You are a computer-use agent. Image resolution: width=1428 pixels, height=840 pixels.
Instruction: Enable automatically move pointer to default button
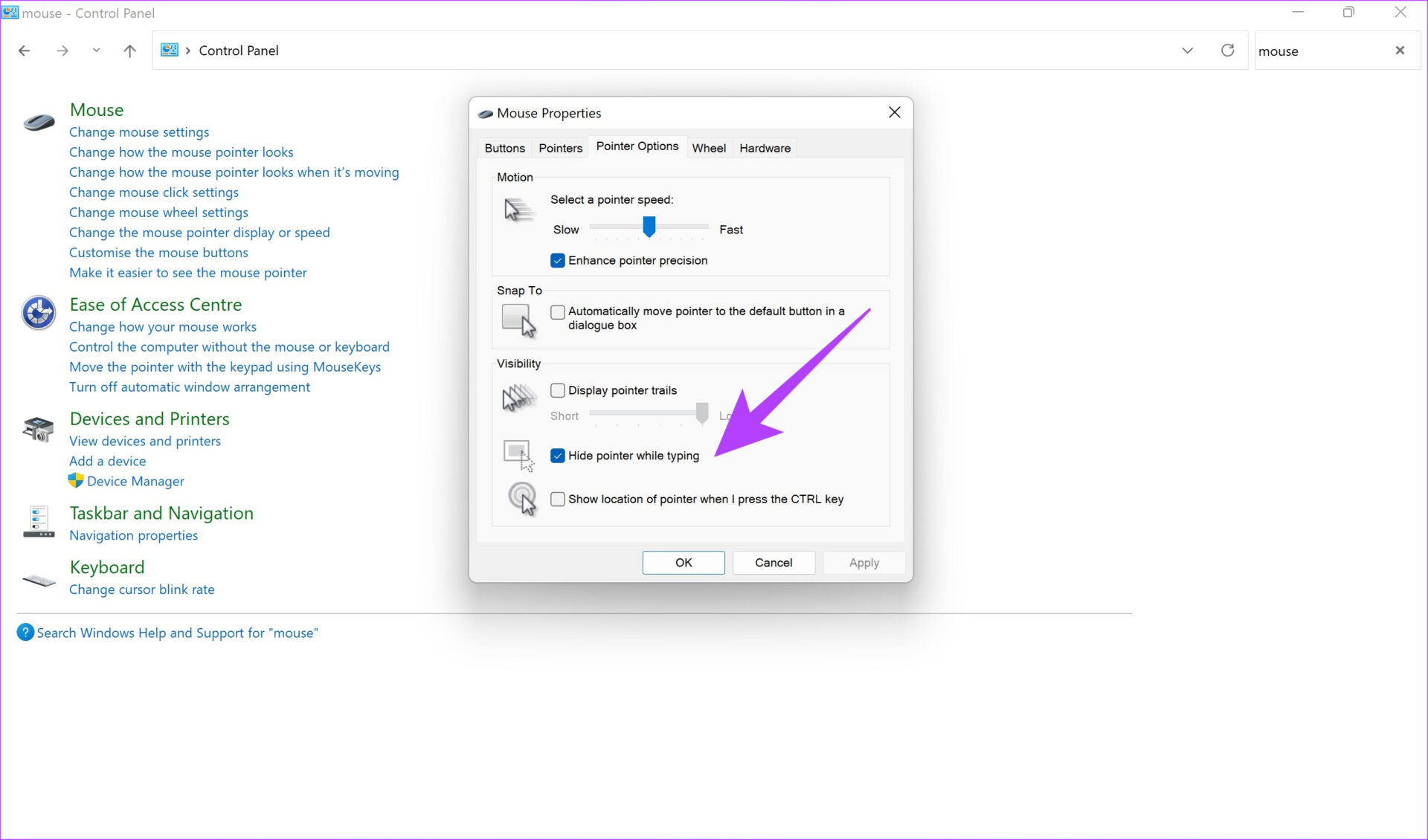(558, 311)
